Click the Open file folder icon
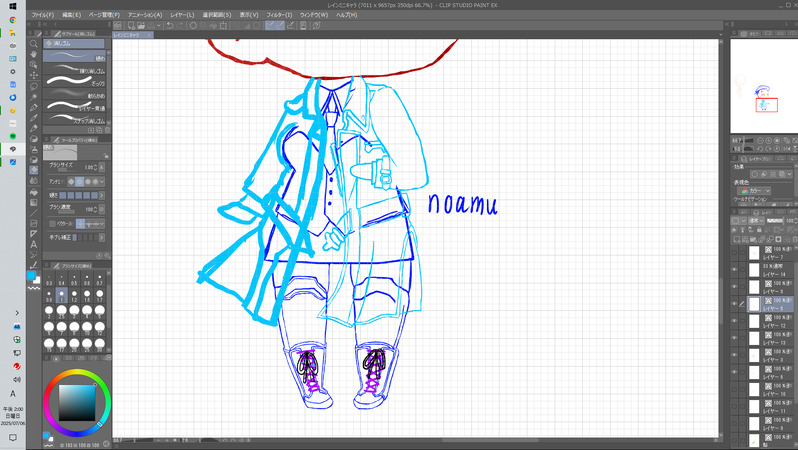The width and height of the screenshot is (798, 450). pos(141,25)
